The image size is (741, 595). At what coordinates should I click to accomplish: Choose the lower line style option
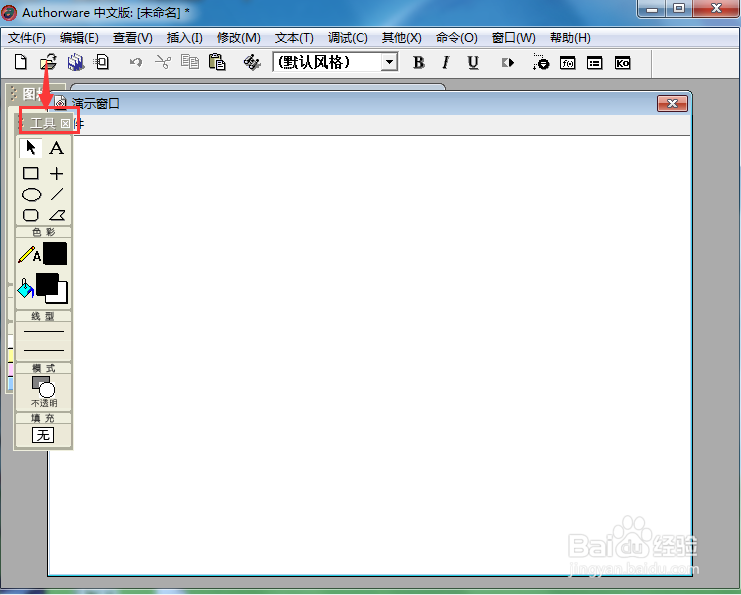(43, 350)
